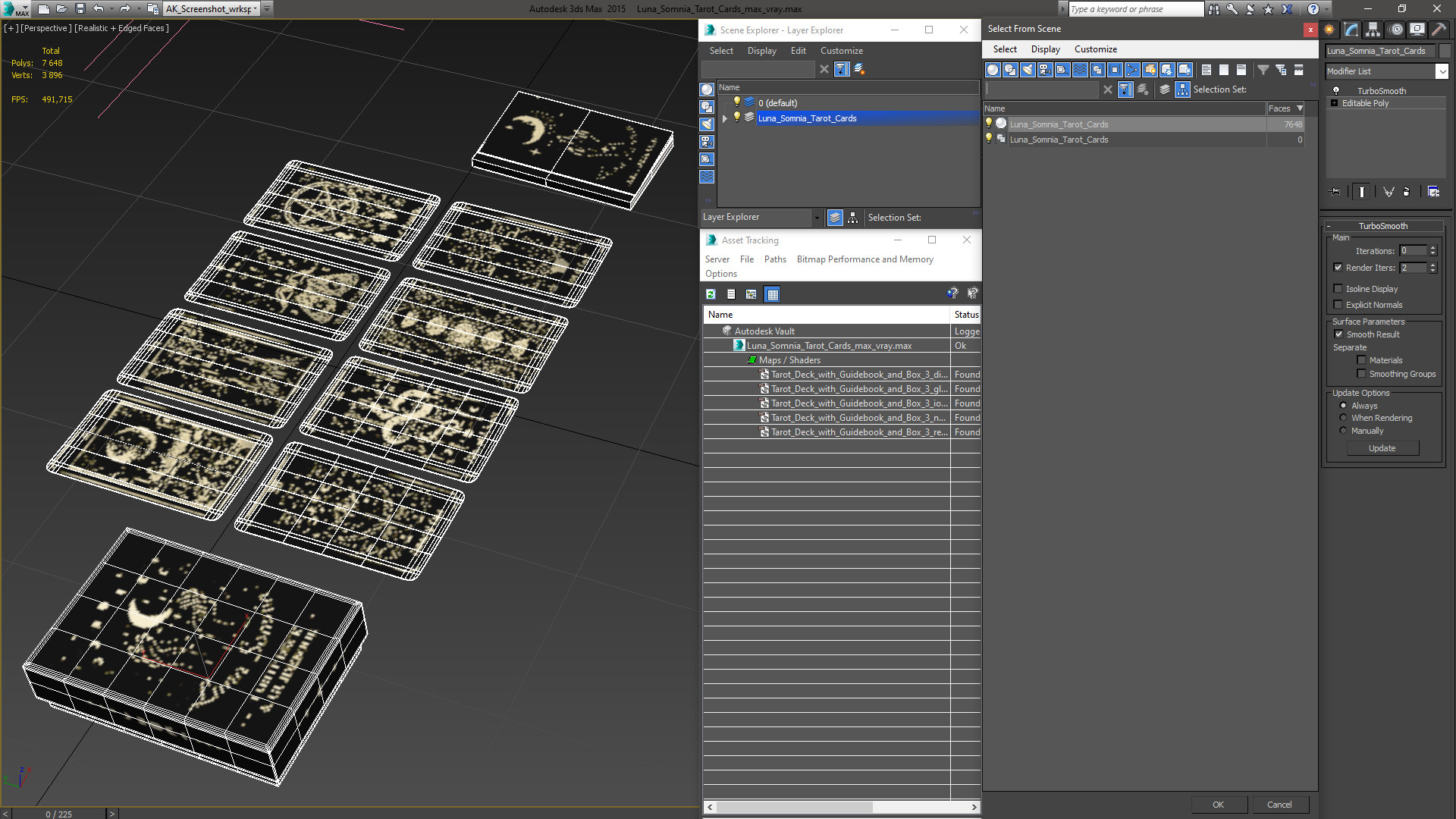Click Remove Modifier icon in modifier stack
The width and height of the screenshot is (1456, 819).
[x=1407, y=192]
